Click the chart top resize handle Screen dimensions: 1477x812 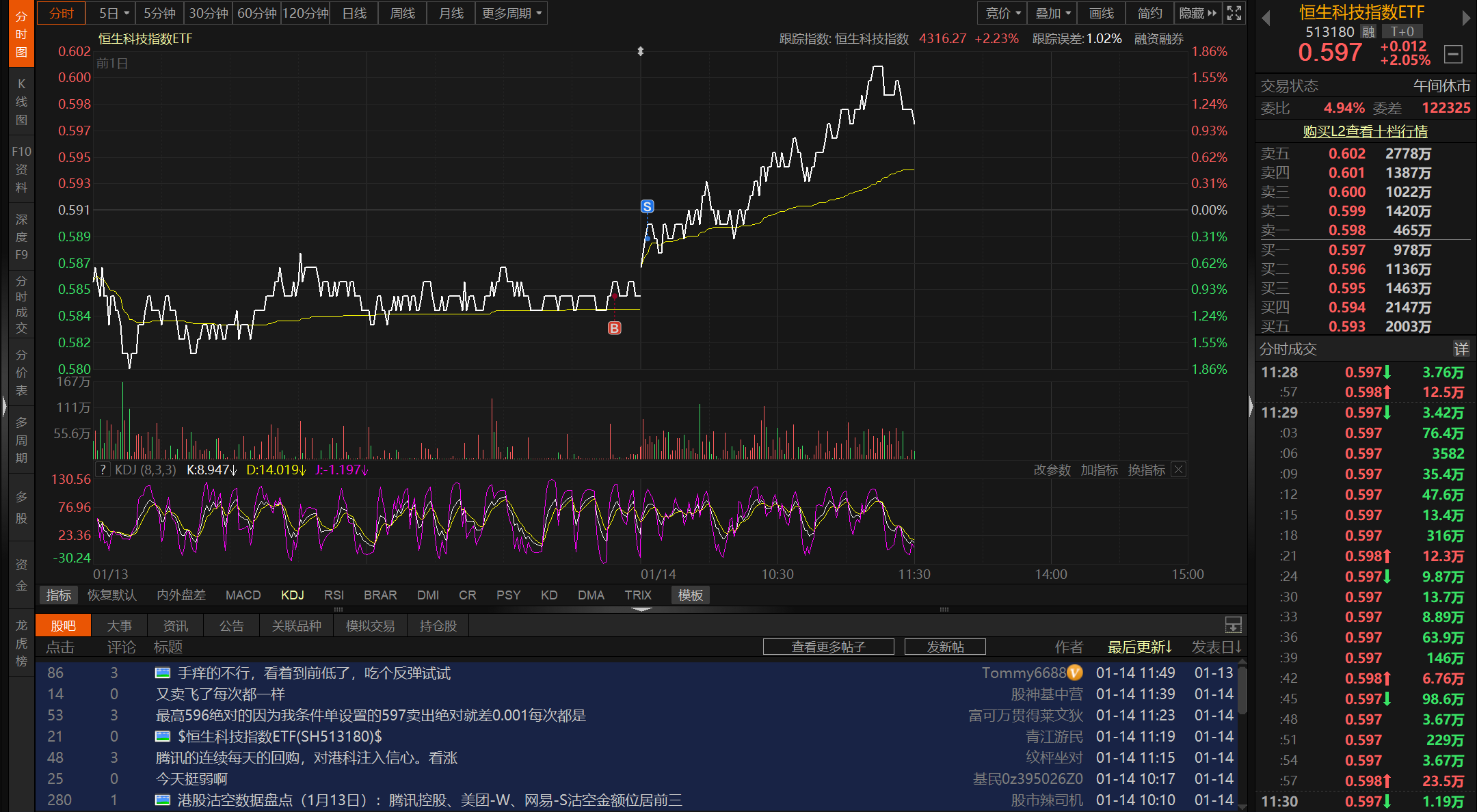(x=641, y=51)
